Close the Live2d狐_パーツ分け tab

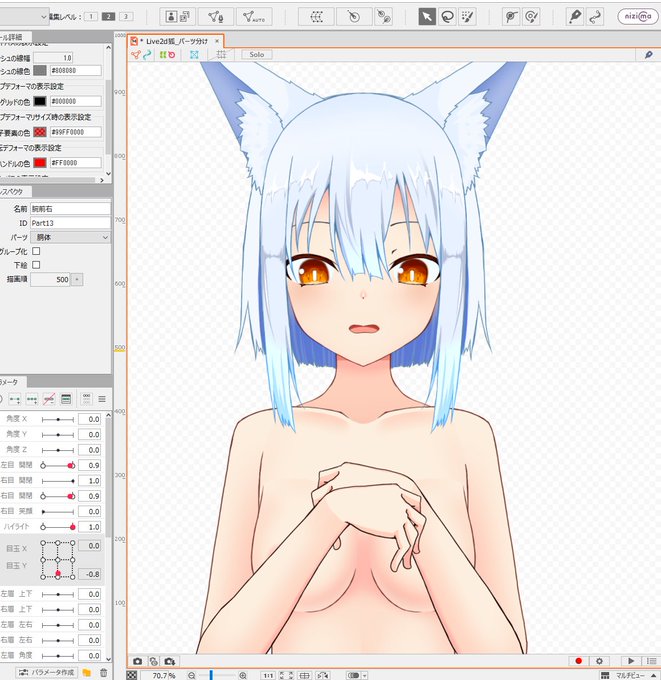click(x=217, y=41)
